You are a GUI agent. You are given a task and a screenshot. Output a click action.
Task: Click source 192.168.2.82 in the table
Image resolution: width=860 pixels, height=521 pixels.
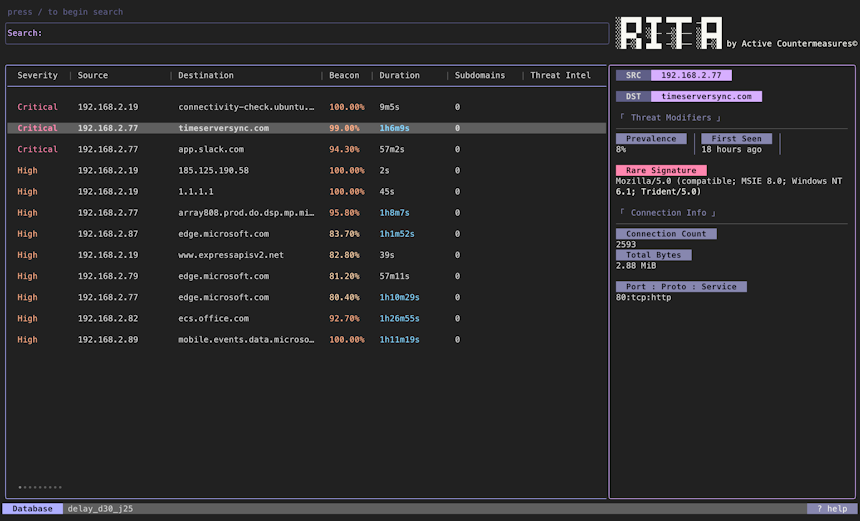tap(108, 318)
